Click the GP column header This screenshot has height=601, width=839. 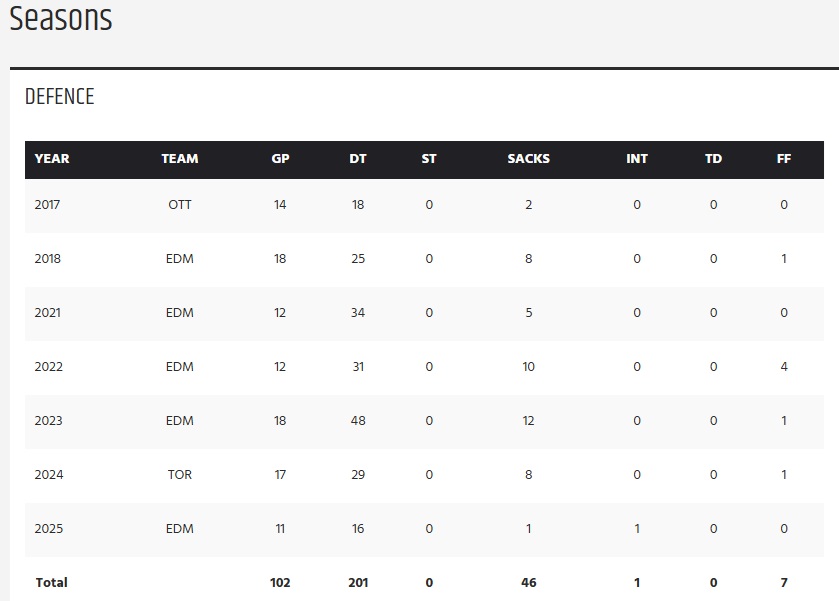[x=280, y=158]
